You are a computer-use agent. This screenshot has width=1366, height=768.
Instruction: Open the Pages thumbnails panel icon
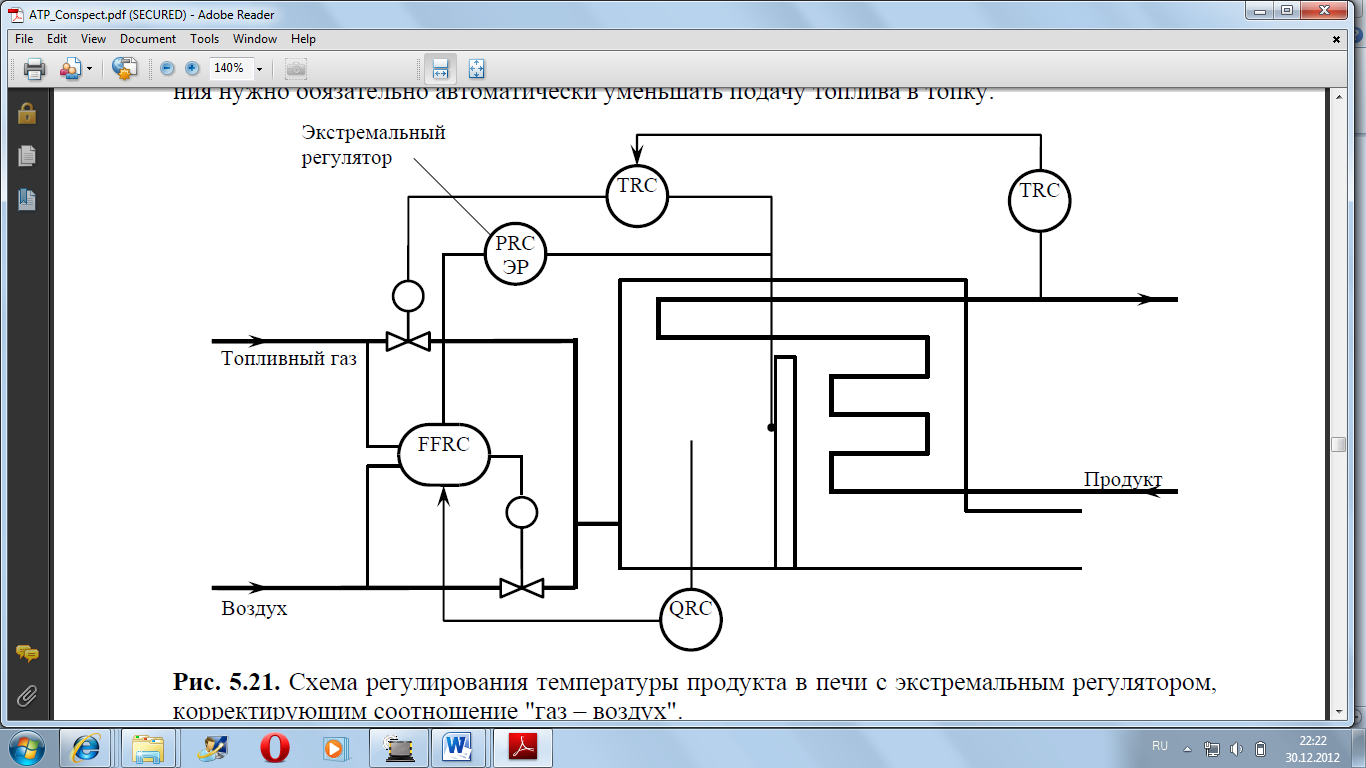pyautogui.click(x=27, y=156)
